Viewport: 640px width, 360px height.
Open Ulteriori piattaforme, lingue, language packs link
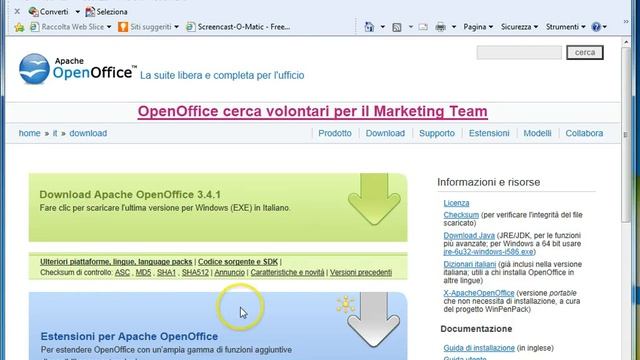tap(116, 262)
